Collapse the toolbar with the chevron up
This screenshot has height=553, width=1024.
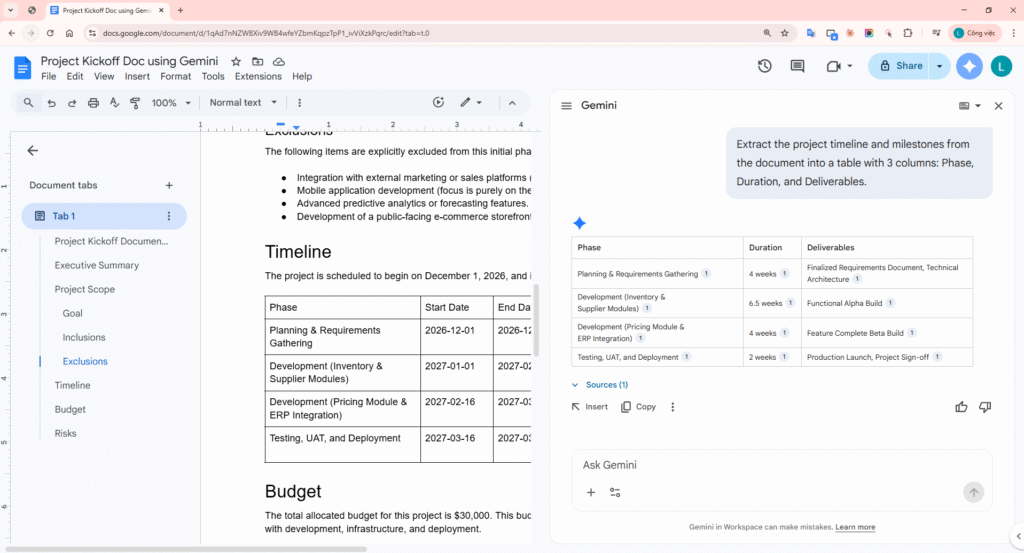[x=512, y=103]
